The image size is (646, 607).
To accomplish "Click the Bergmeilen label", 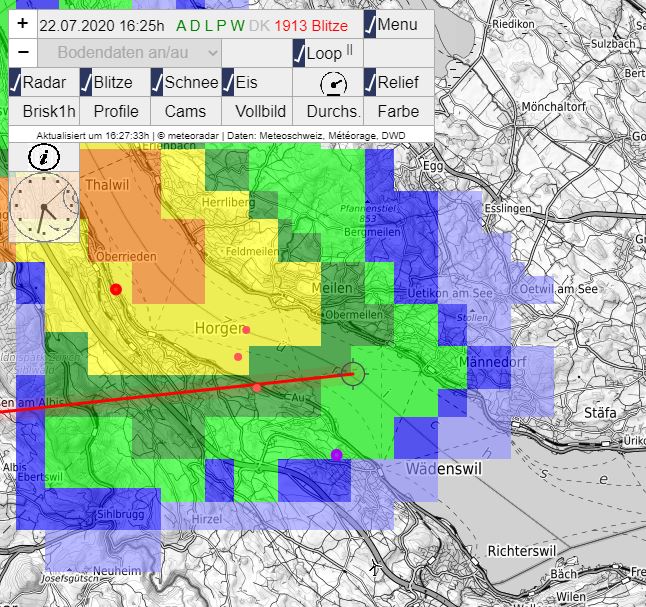I will coord(372,232).
